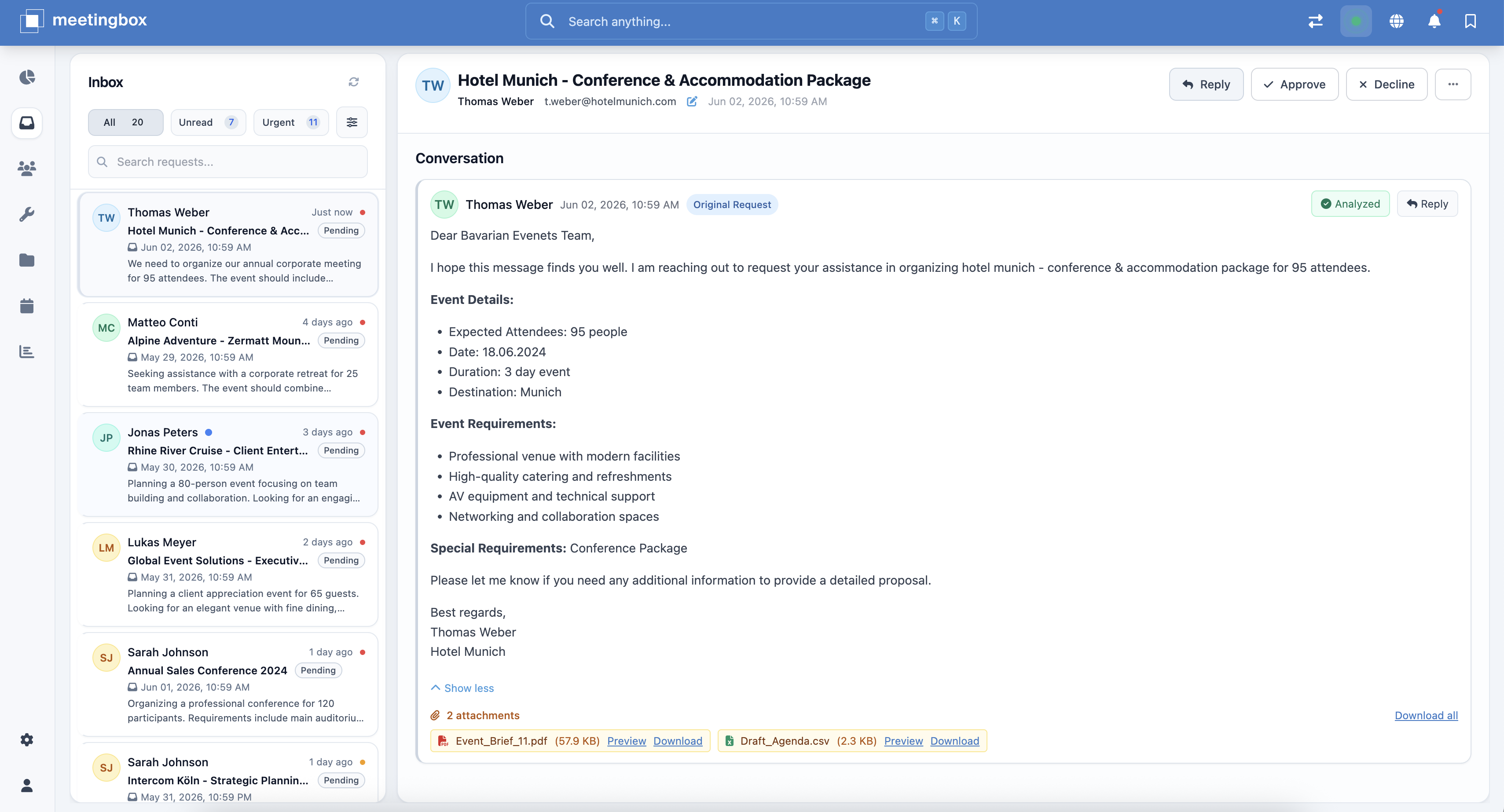Preview Draft_Agenda.csv attachment
Screen dimensions: 1504x812
[903, 741]
